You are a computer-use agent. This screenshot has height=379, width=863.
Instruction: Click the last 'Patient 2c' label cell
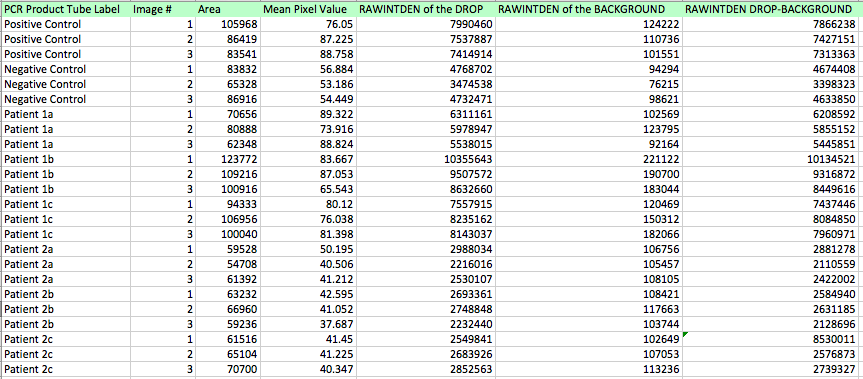pos(66,369)
